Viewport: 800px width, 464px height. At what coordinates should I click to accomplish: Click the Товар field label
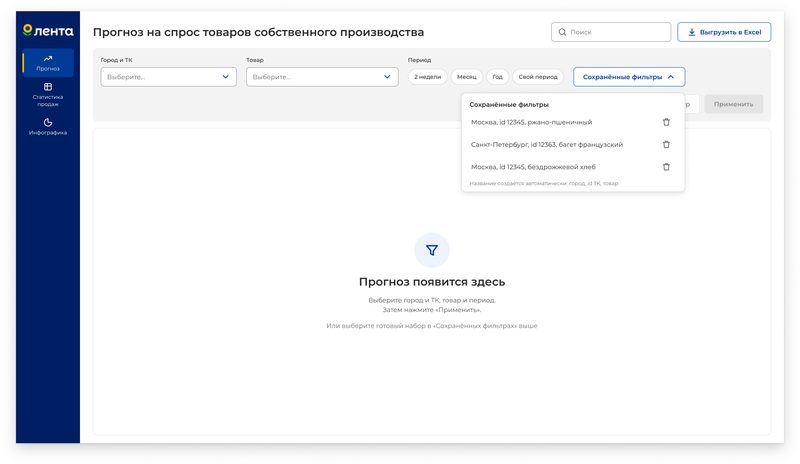(x=255, y=60)
